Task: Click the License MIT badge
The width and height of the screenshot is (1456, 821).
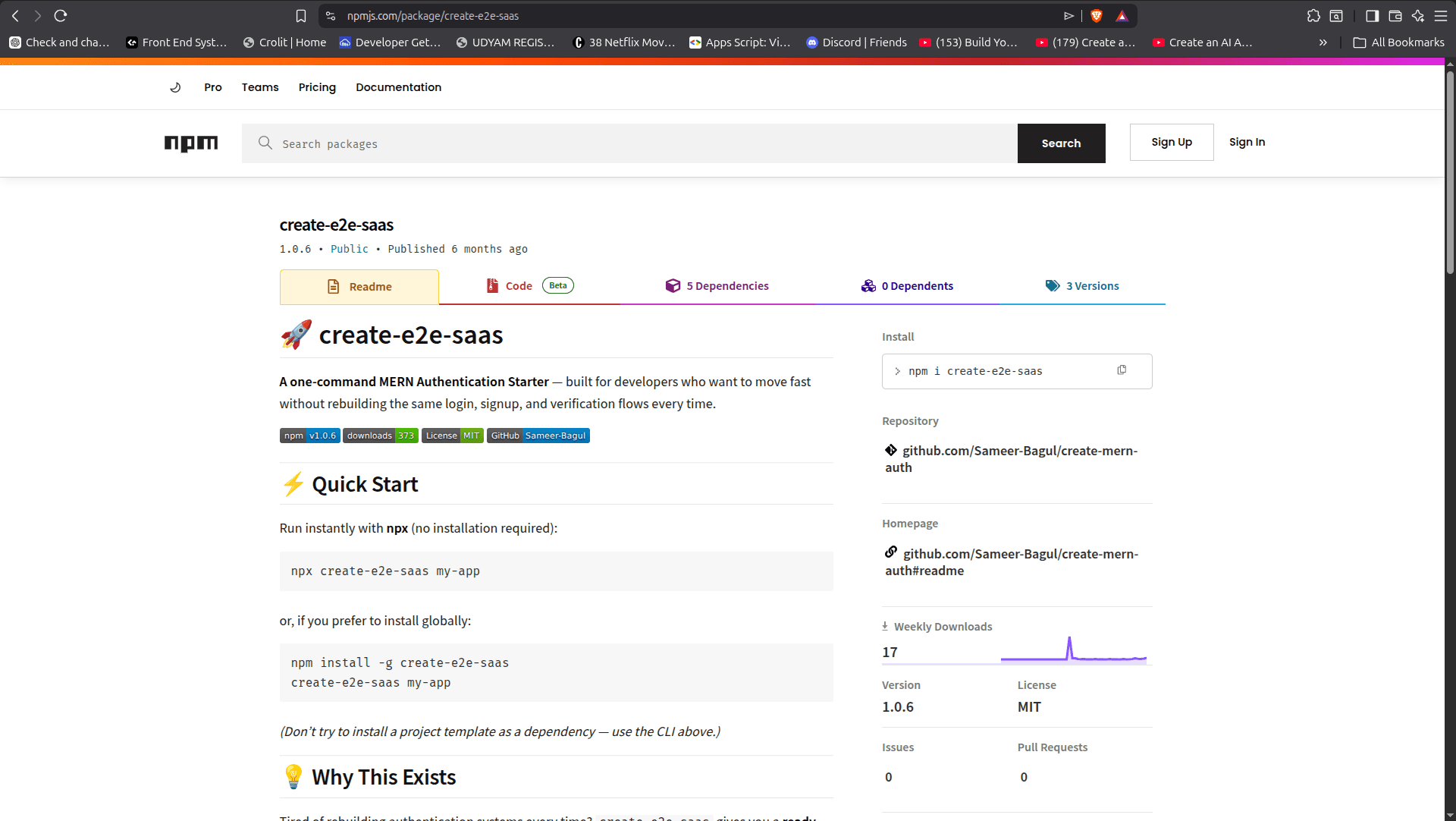Action: click(x=453, y=436)
